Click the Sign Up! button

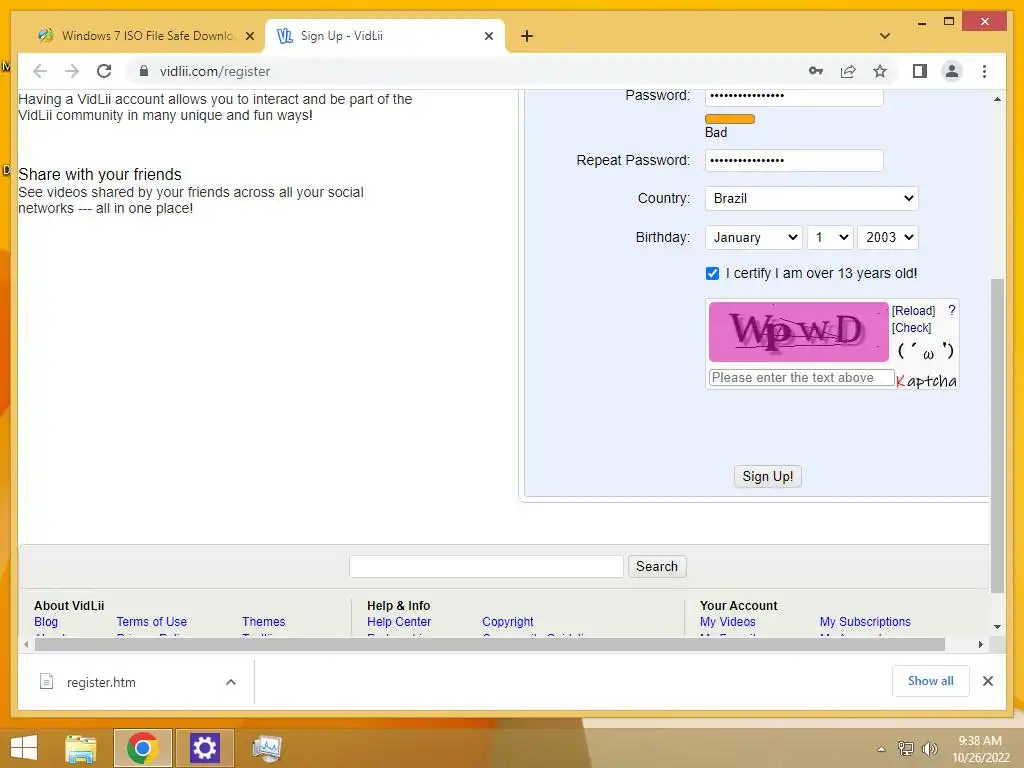click(767, 477)
